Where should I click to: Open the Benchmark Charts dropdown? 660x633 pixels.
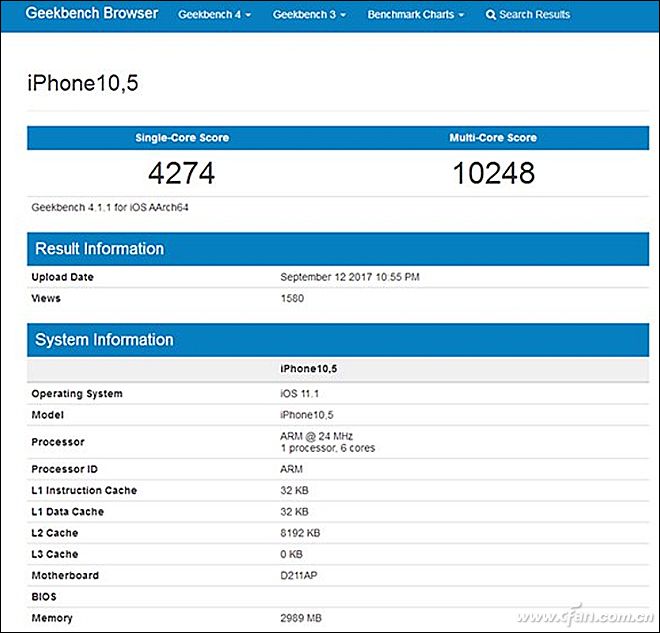pyautogui.click(x=416, y=15)
